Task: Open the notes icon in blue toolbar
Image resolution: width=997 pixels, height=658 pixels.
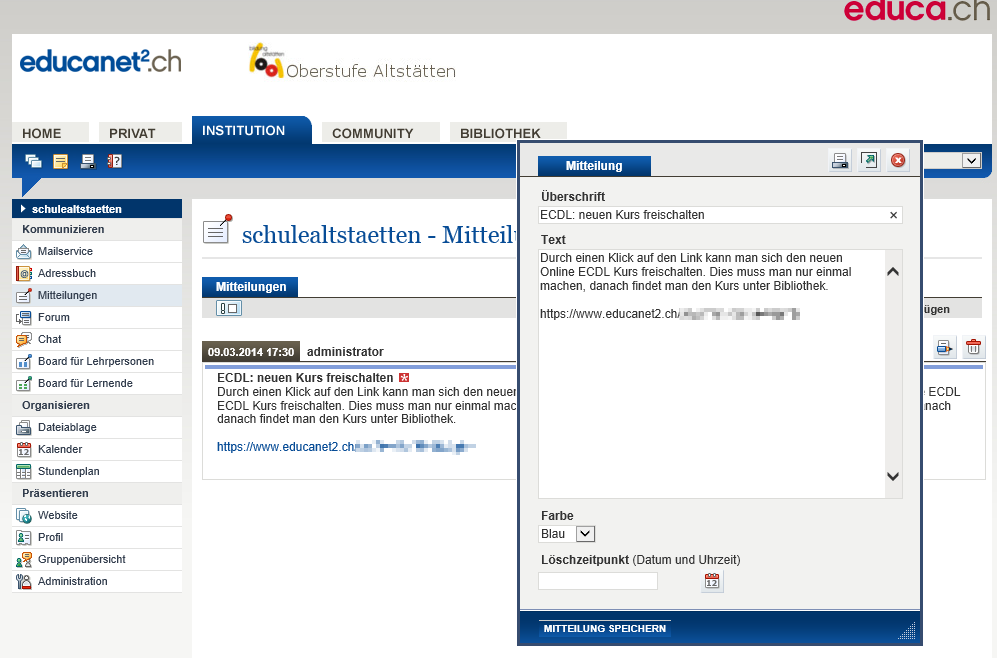Action: point(61,161)
